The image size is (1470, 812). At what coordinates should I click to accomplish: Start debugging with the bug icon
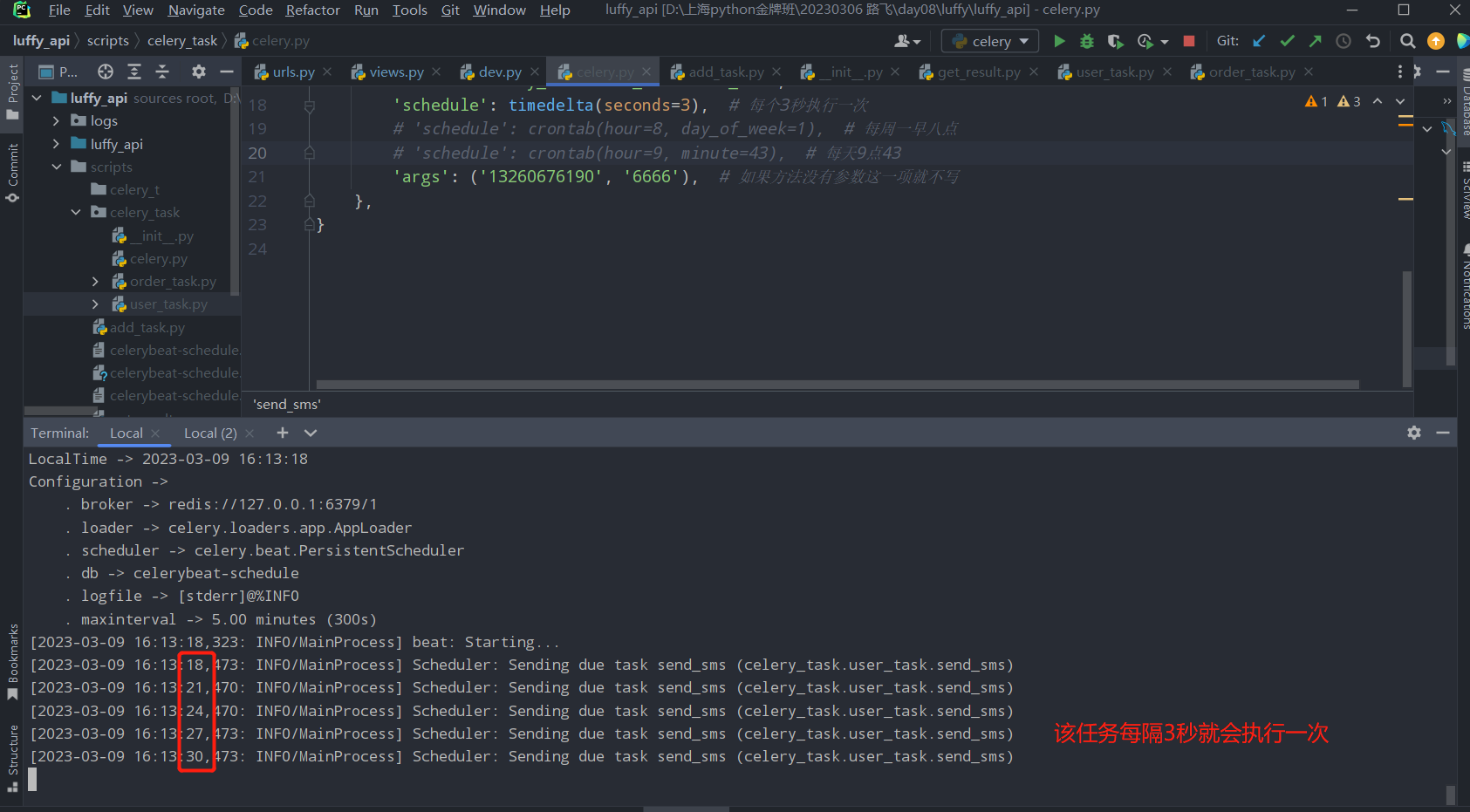coord(1087,41)
